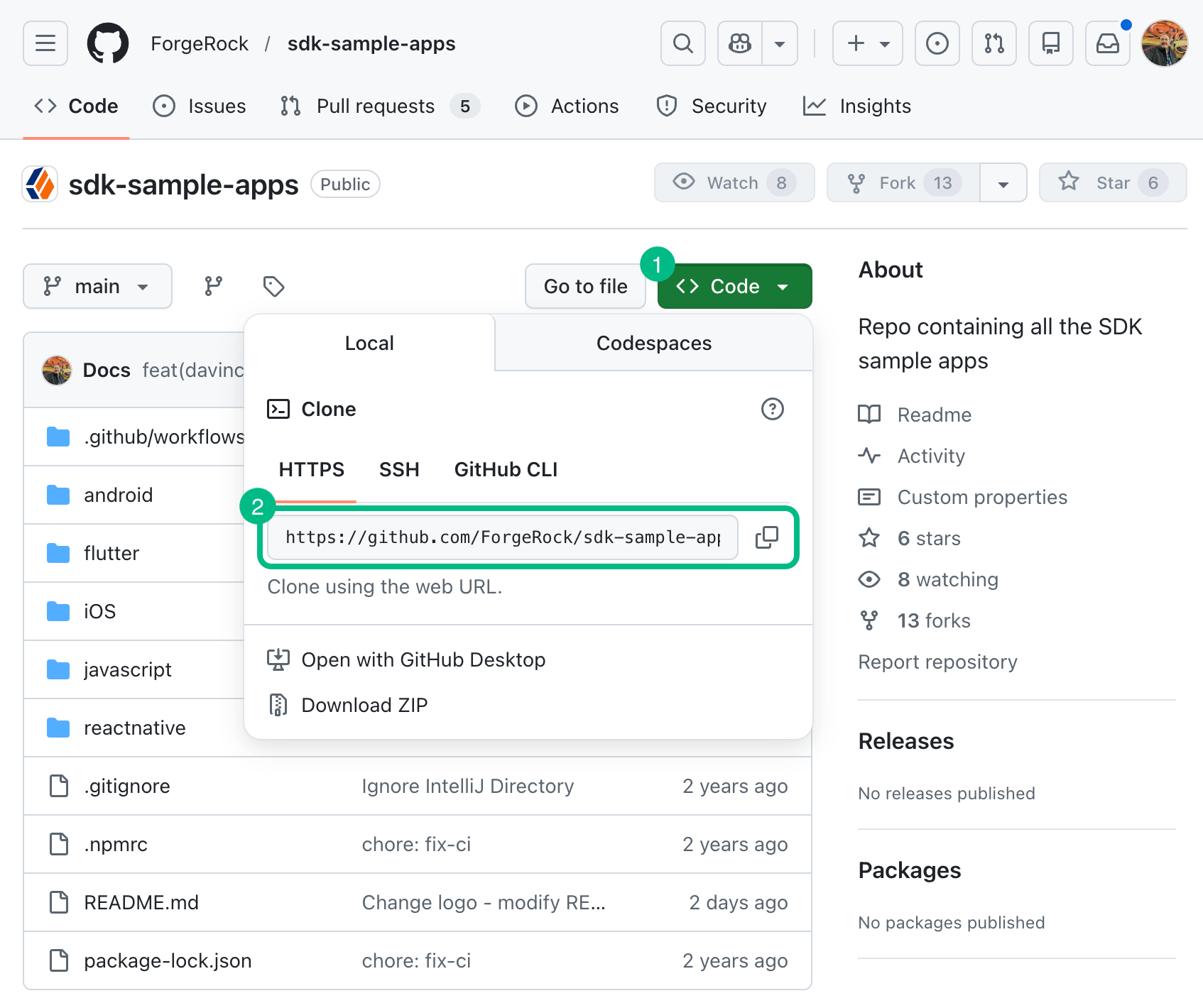Open the search panel
Image resolution: width=1203 pixels, height=1008 pixels.
682,43
